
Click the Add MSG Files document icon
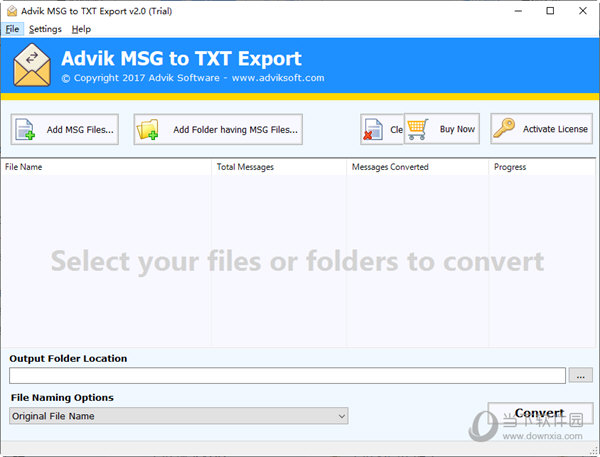pos(25,129)
